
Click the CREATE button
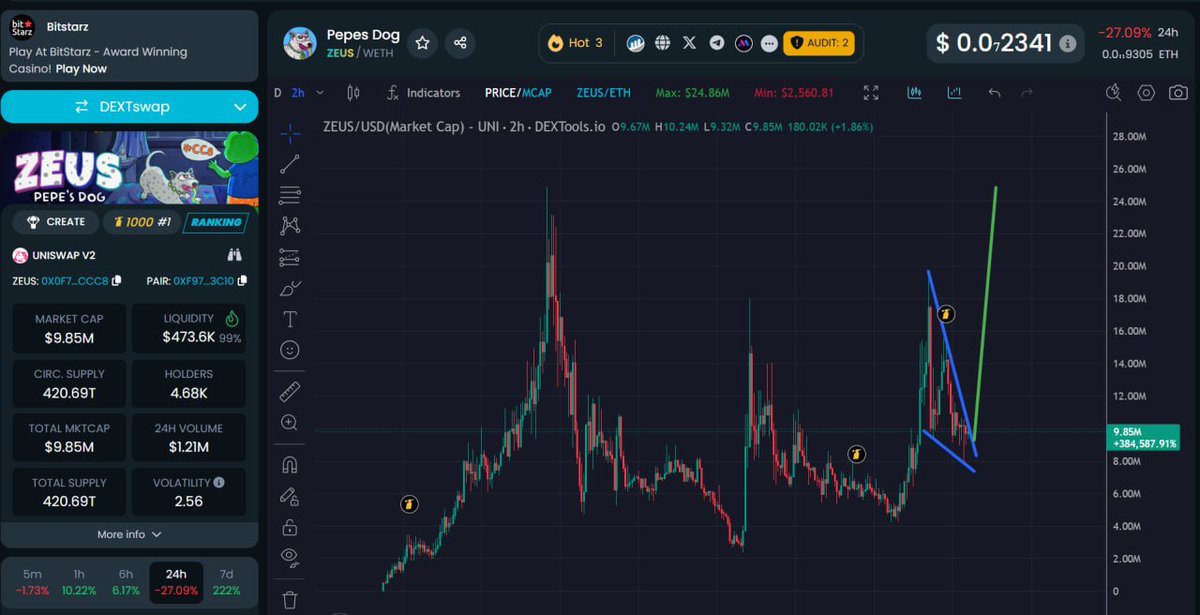pyautogui.click(x=56, y=222)
